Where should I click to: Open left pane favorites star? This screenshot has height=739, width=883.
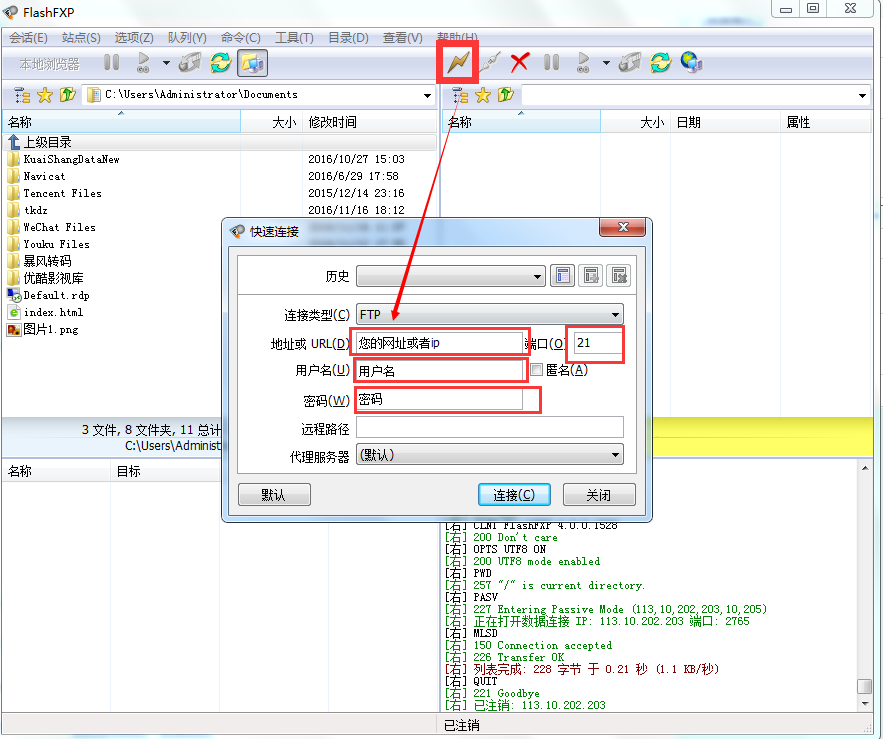pos(45,95)
